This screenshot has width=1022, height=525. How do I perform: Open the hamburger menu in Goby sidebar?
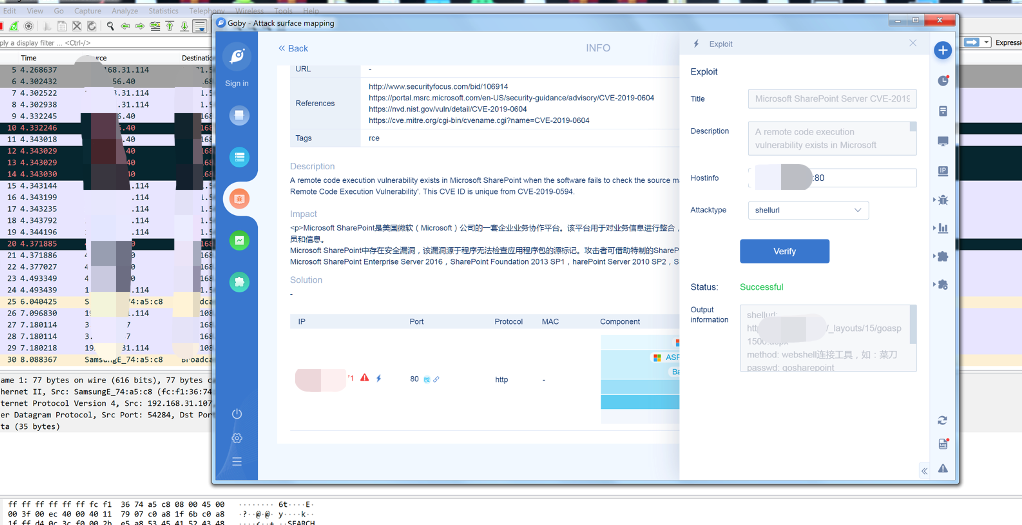[237, 462]
